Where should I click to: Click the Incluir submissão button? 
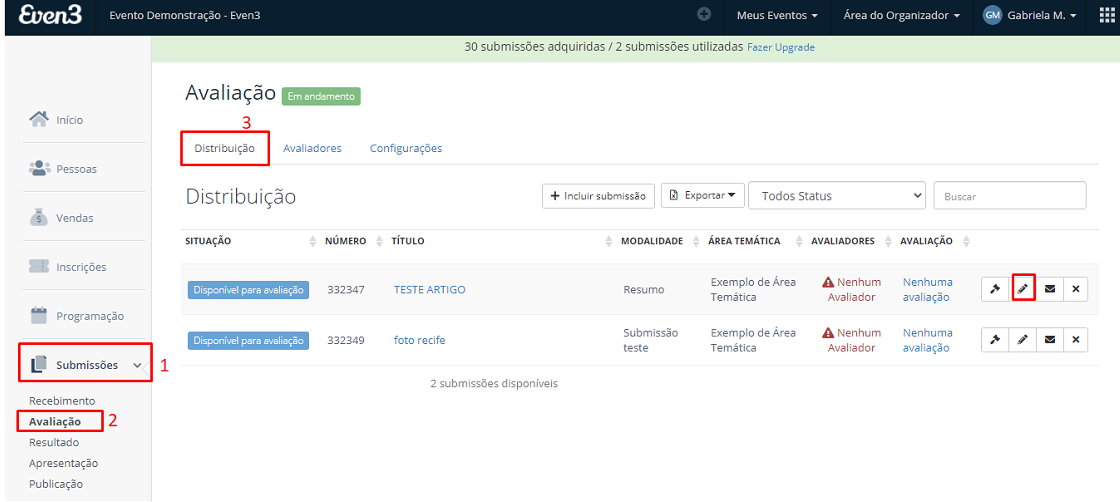pyautogui.click(x=599, y=195)
